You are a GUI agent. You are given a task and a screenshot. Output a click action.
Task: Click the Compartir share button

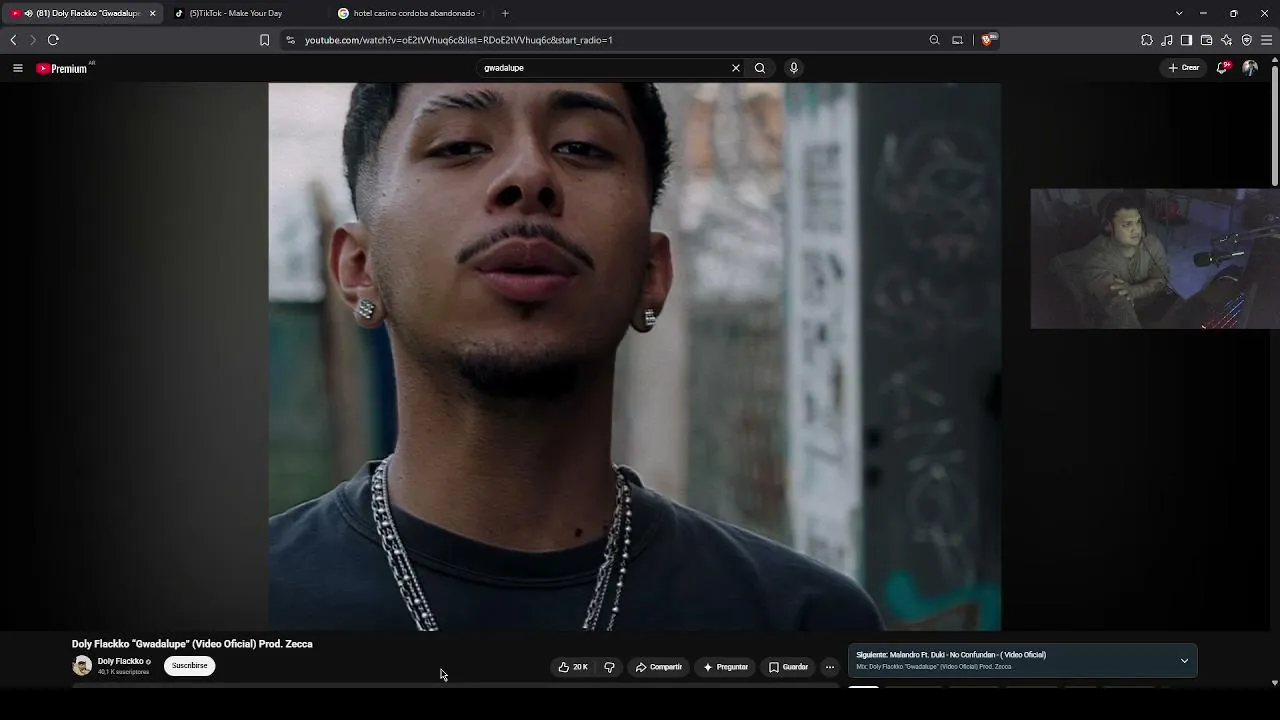658,667
